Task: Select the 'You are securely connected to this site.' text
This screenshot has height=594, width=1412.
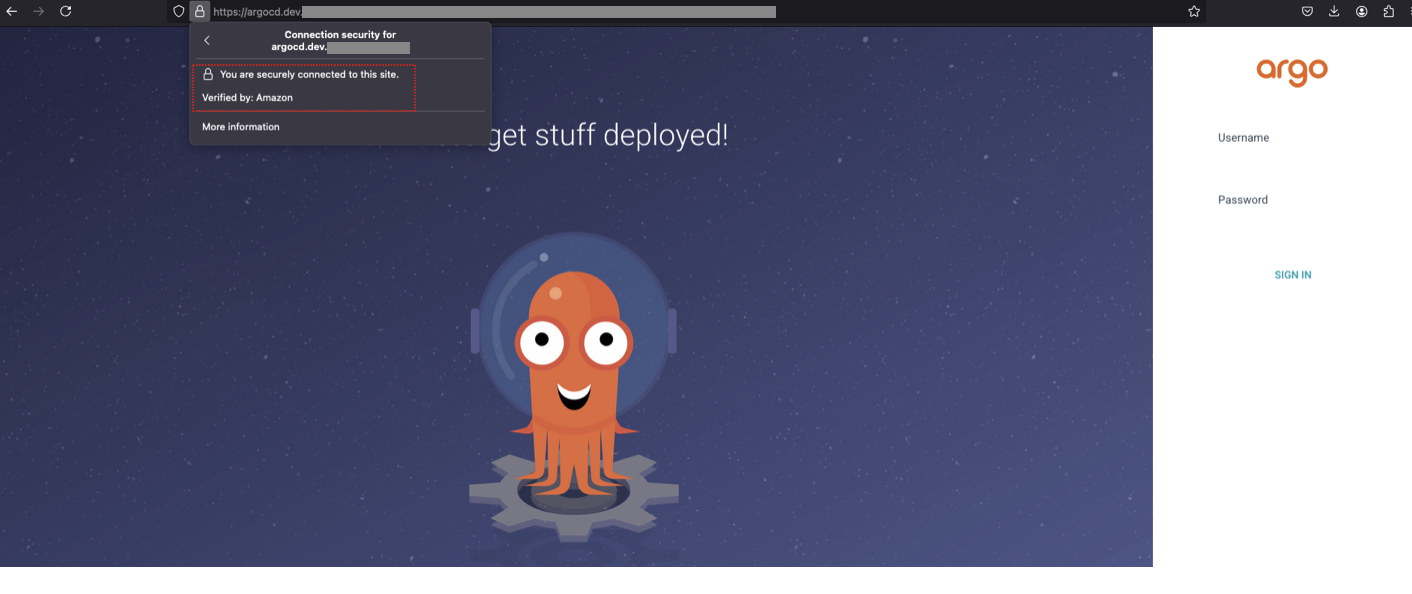Action: pyautogui.click(x=309, y=74)
